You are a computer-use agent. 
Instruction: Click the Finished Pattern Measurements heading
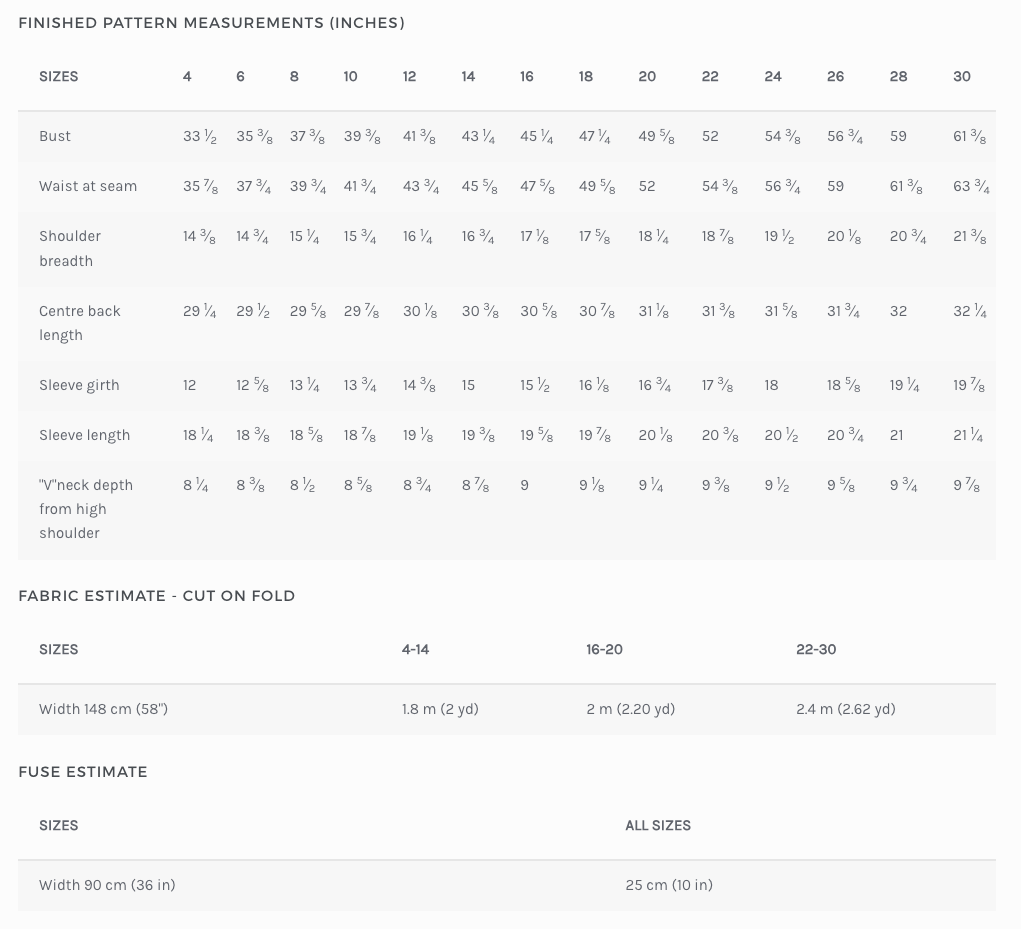pos(211,23)
